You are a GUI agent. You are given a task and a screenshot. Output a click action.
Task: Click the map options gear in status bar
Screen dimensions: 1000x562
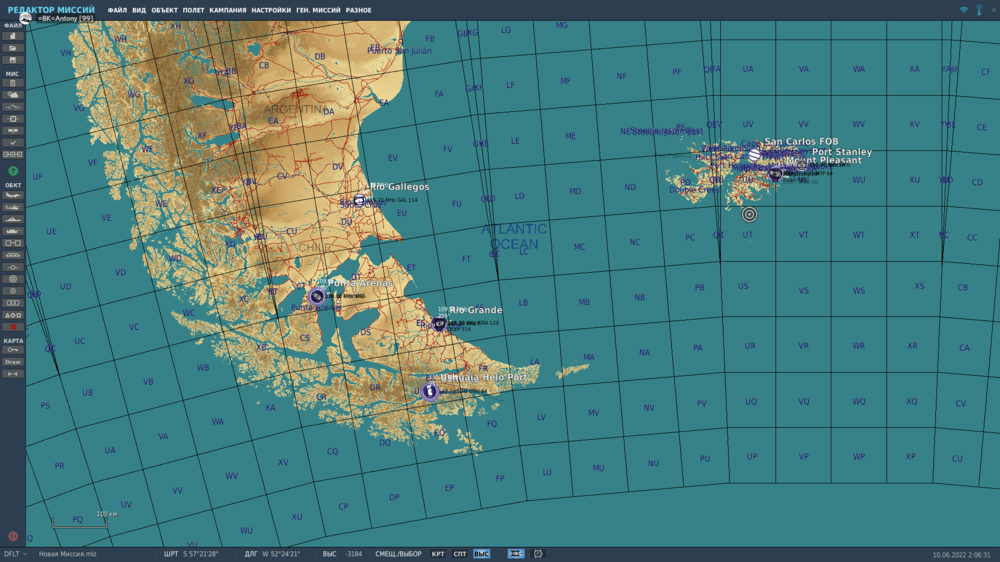pos(538,554)
